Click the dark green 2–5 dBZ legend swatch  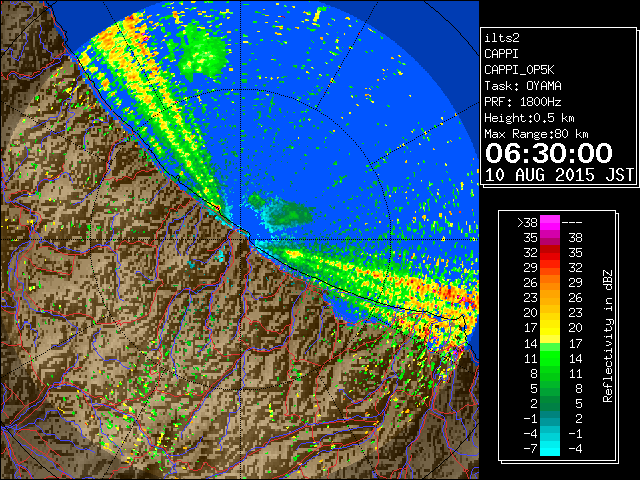click(550, 403)
